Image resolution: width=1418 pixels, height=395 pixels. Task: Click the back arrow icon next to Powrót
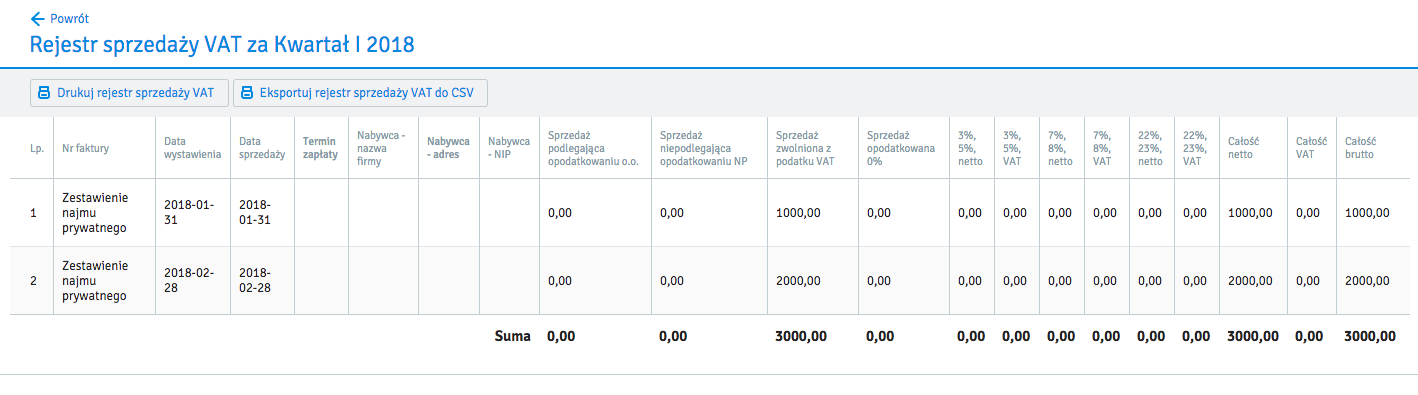click(38, 18)
